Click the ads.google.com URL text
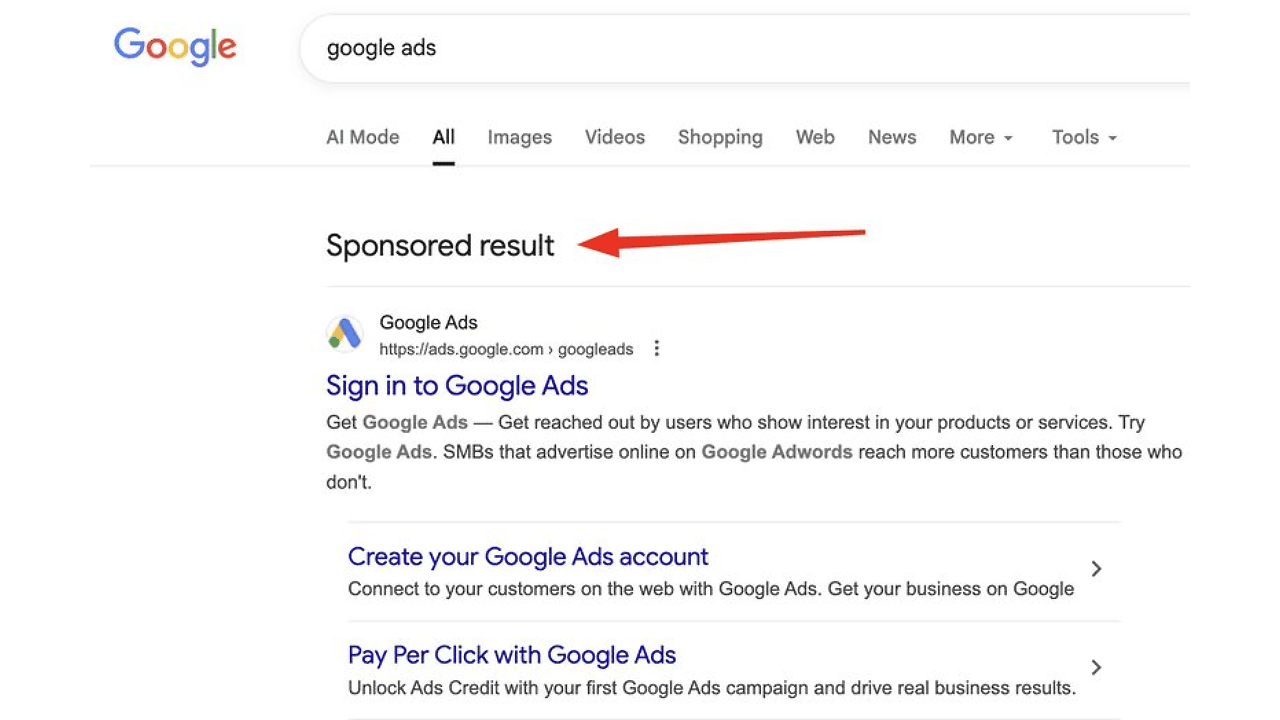This screenshot has height=720, width=1280. click(506, 349)
